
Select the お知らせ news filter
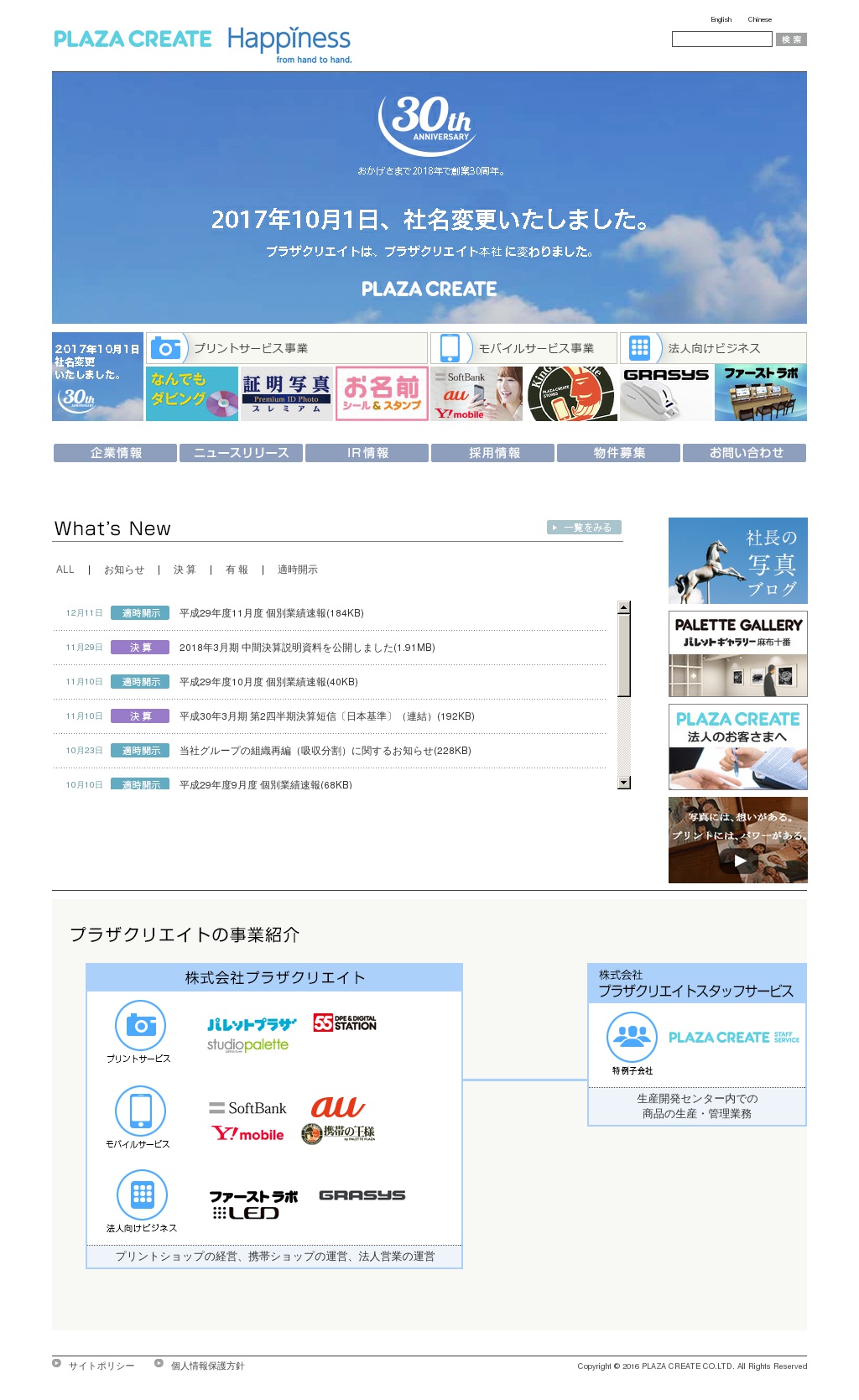pos(124,570)
